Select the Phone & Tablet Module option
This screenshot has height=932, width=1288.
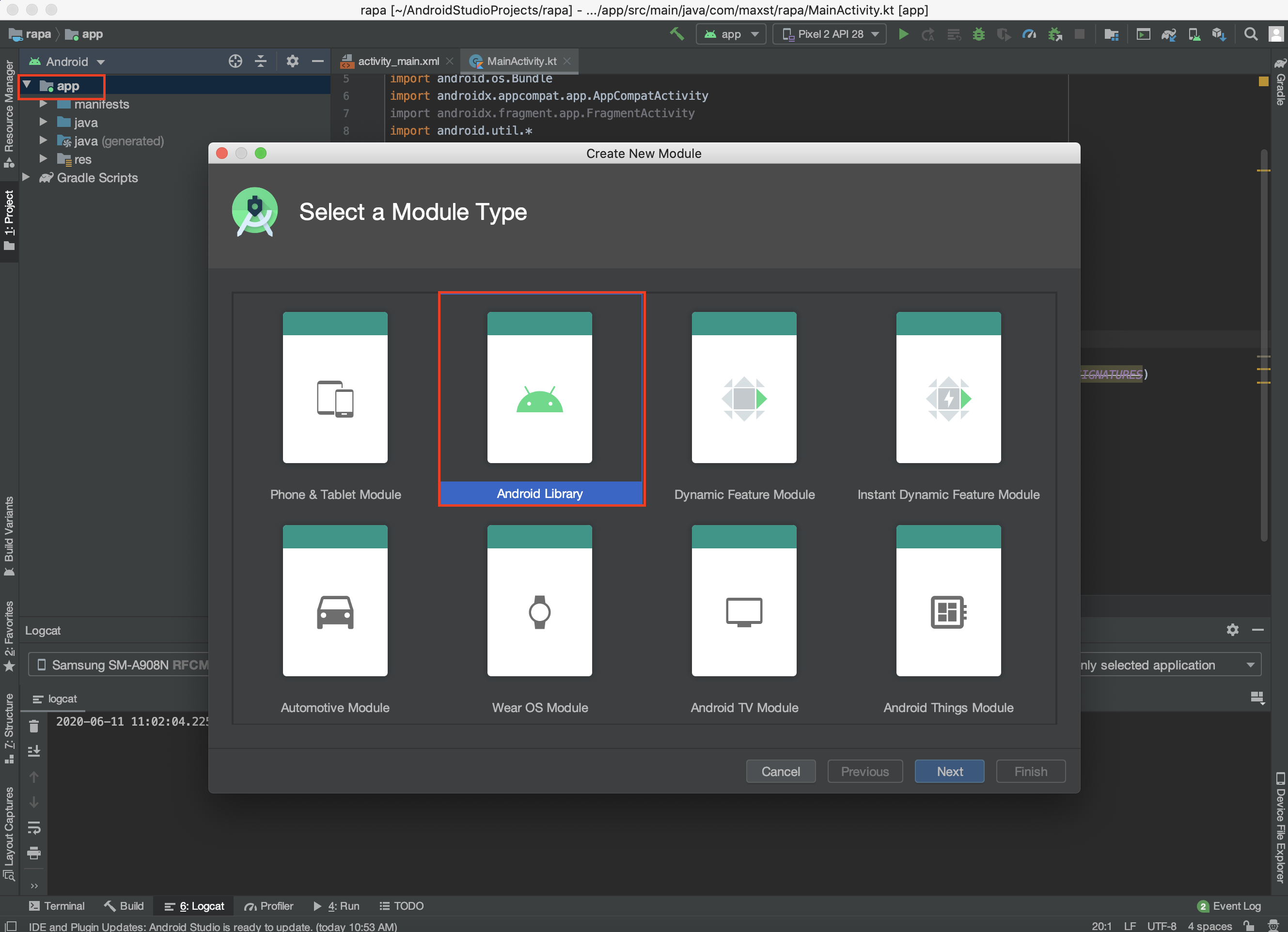[335, 388]
